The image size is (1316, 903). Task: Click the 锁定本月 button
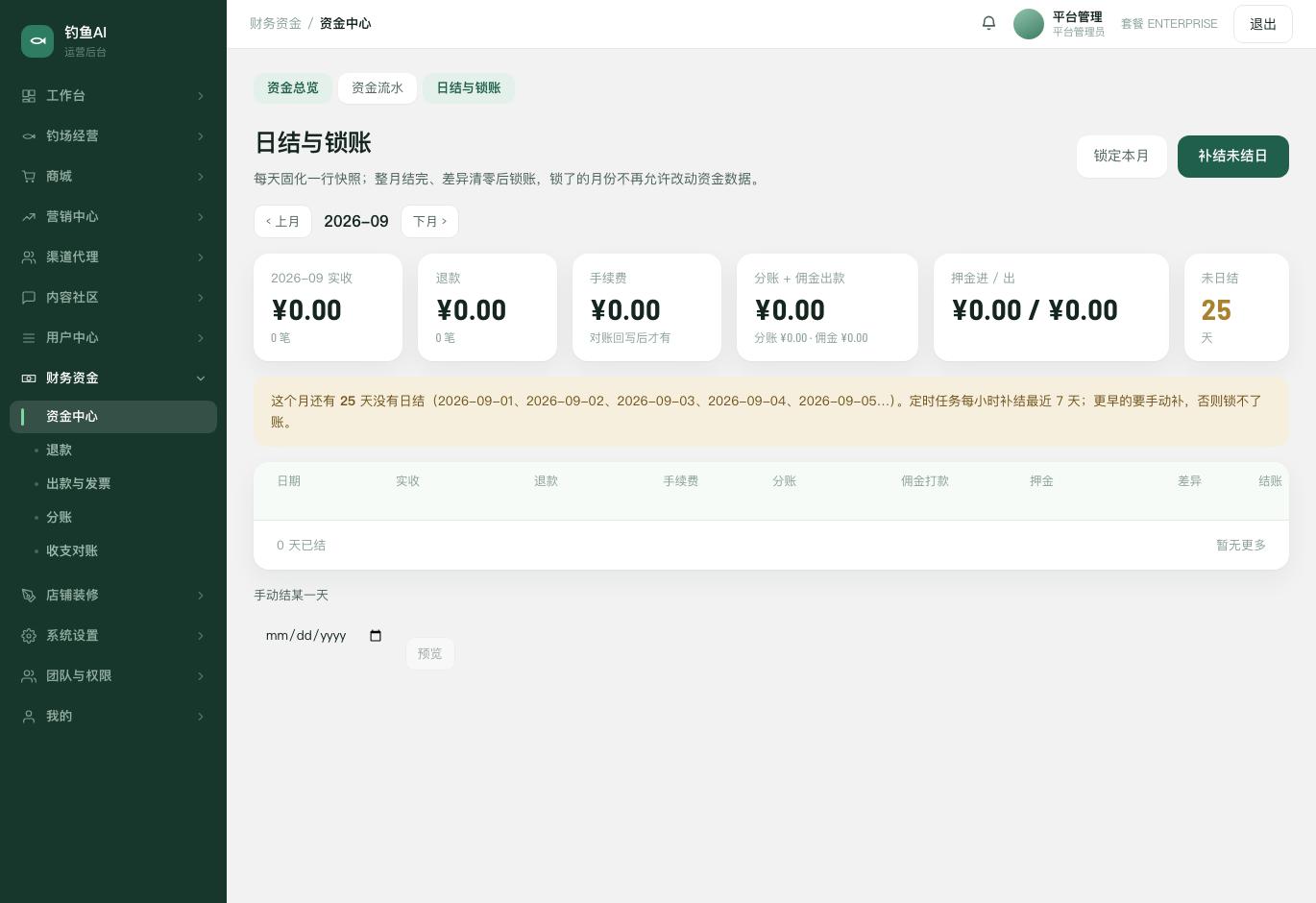(x=1122, y=157)
